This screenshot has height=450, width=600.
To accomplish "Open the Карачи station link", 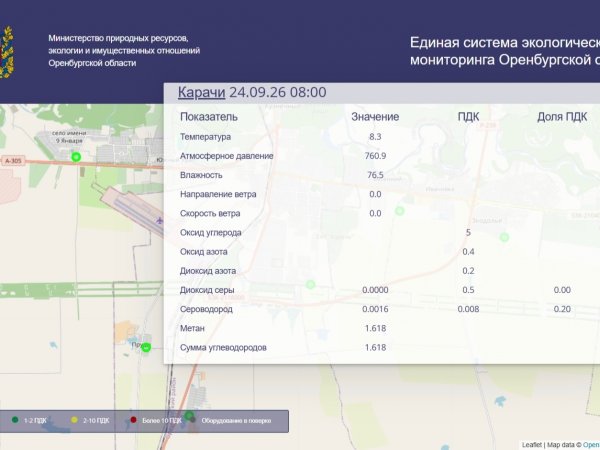I will (201, 92).
